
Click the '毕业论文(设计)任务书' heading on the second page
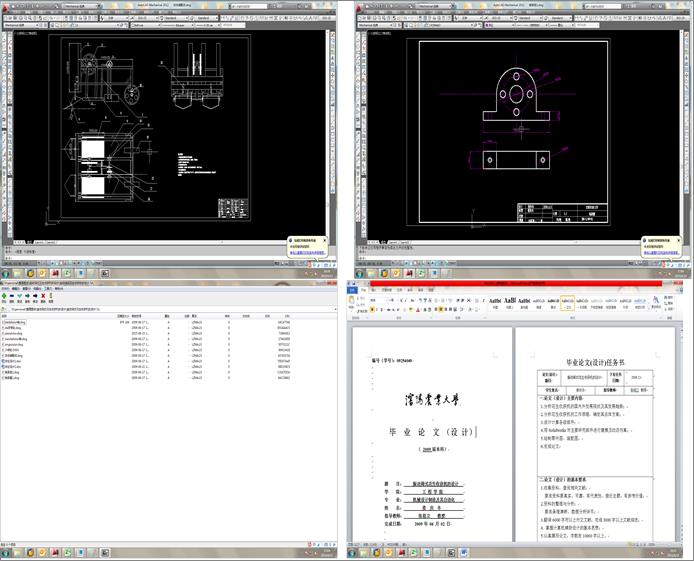(596, 362)
